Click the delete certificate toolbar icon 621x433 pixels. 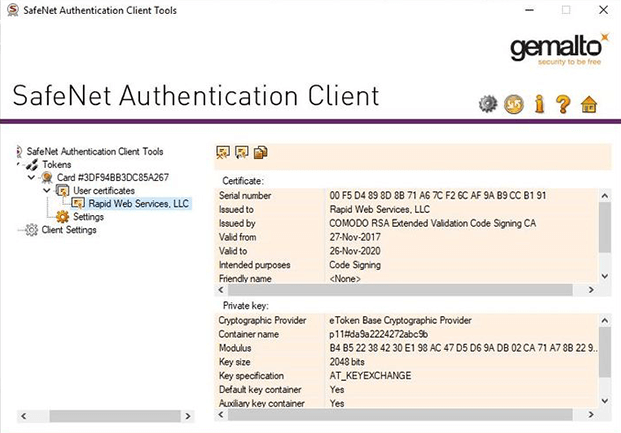point(223,152)
